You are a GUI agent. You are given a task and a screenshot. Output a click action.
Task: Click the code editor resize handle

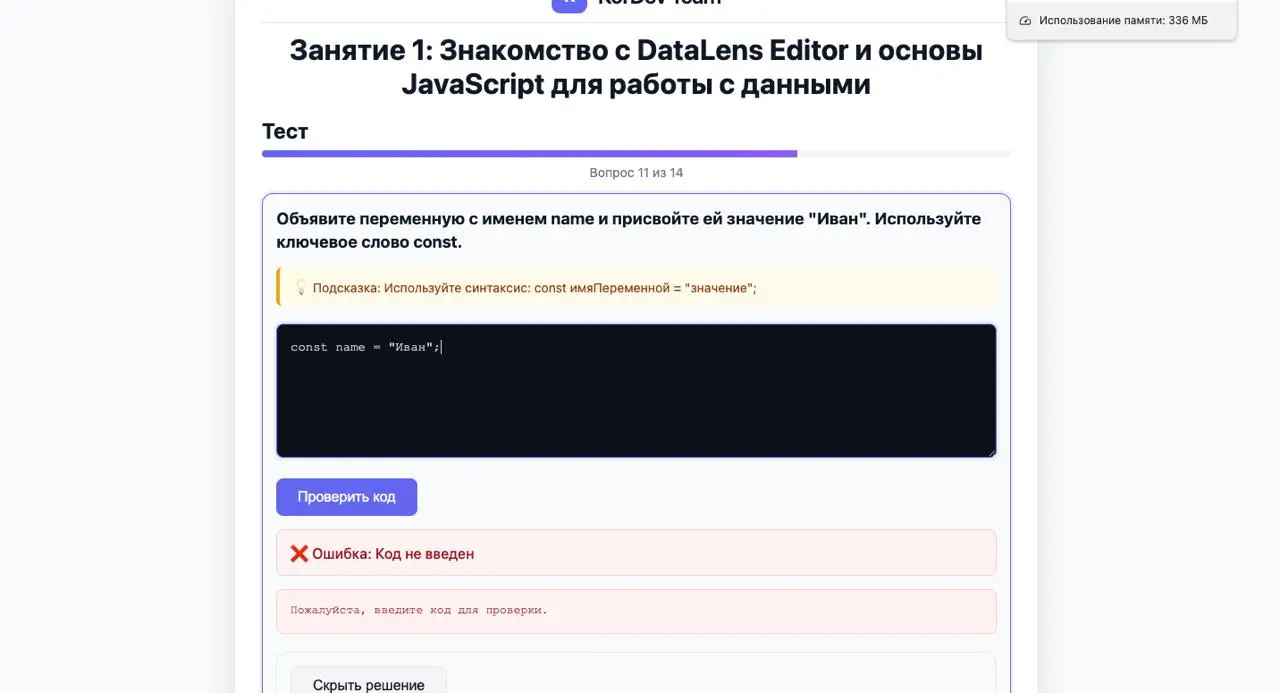pos(990,451)
